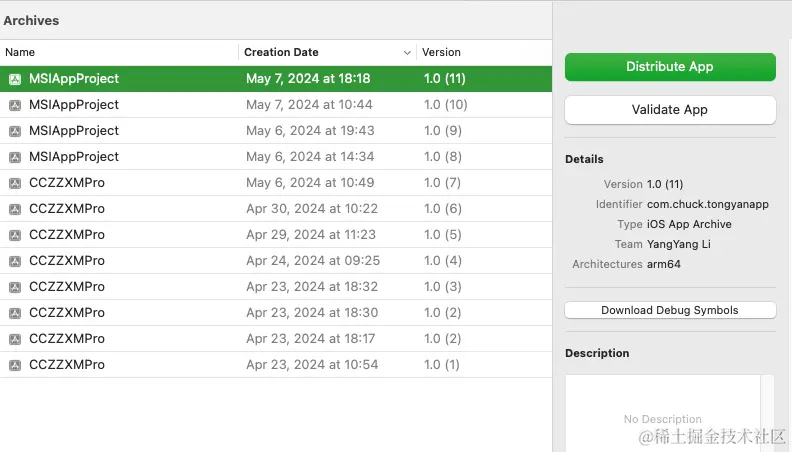Click archive icon of MSIAppProject version 1.0 (10)
Viewport: 792px width, 452px height.
pyautogui.click(x=15, y=105)
